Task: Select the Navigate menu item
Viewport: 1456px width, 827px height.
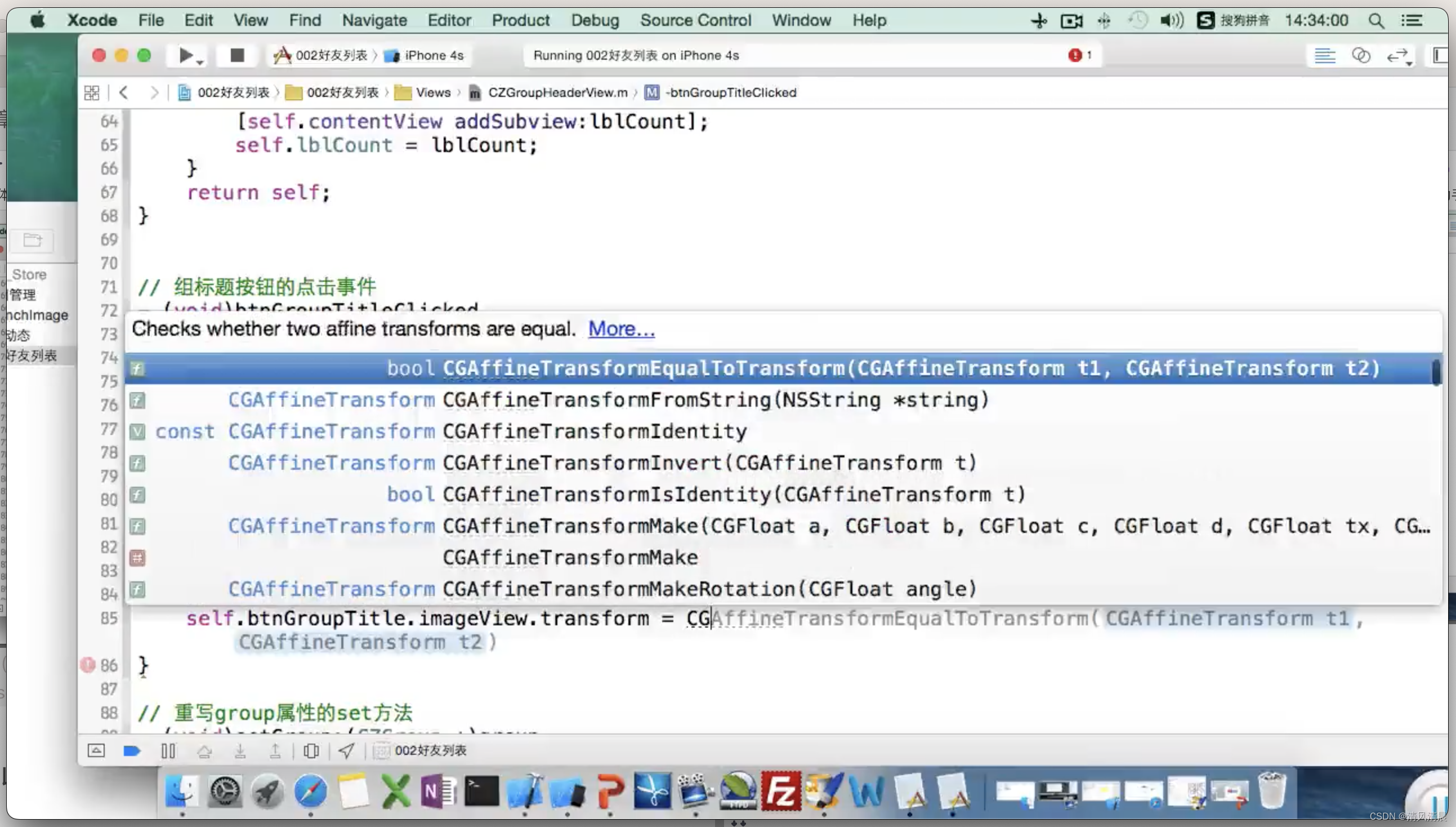Action: pos(373,19)
